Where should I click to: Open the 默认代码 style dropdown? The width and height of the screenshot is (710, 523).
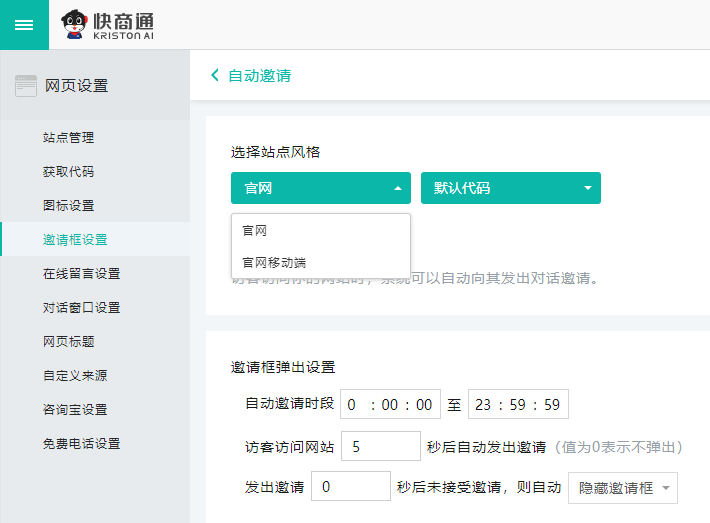point(510,188)
